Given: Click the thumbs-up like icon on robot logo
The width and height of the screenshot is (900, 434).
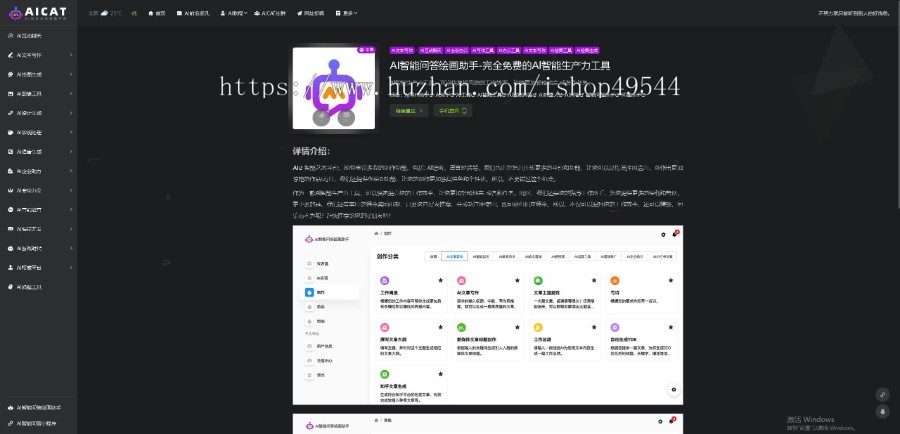Looking at the screenshot, I should tap(321, 118).
